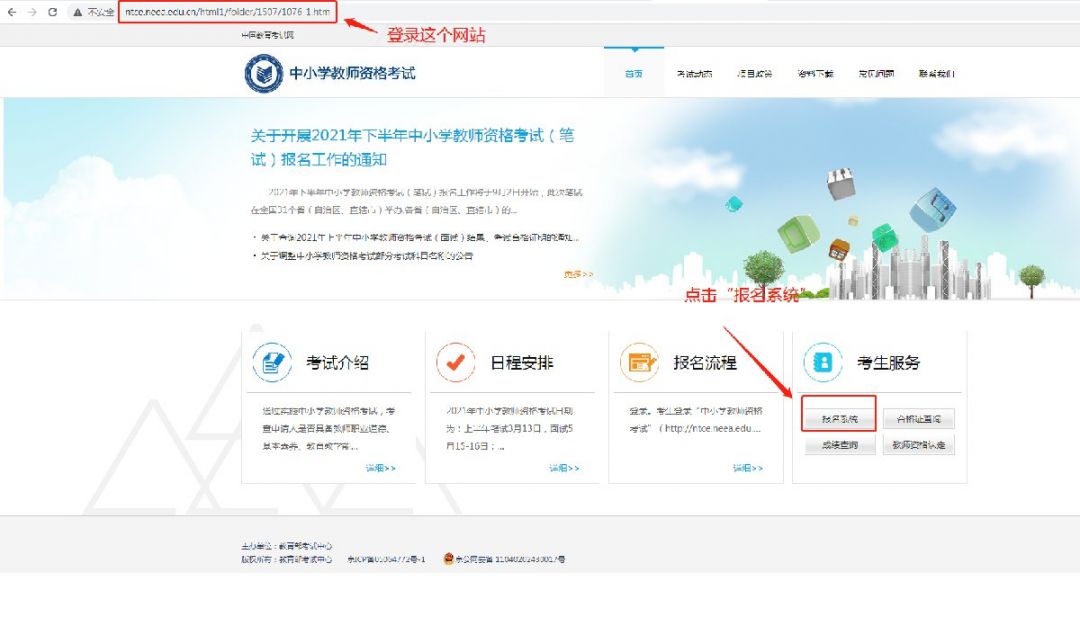Click the 日程安排 card heading
This screenshot has height=635, width=1080.
pos(521,362)
